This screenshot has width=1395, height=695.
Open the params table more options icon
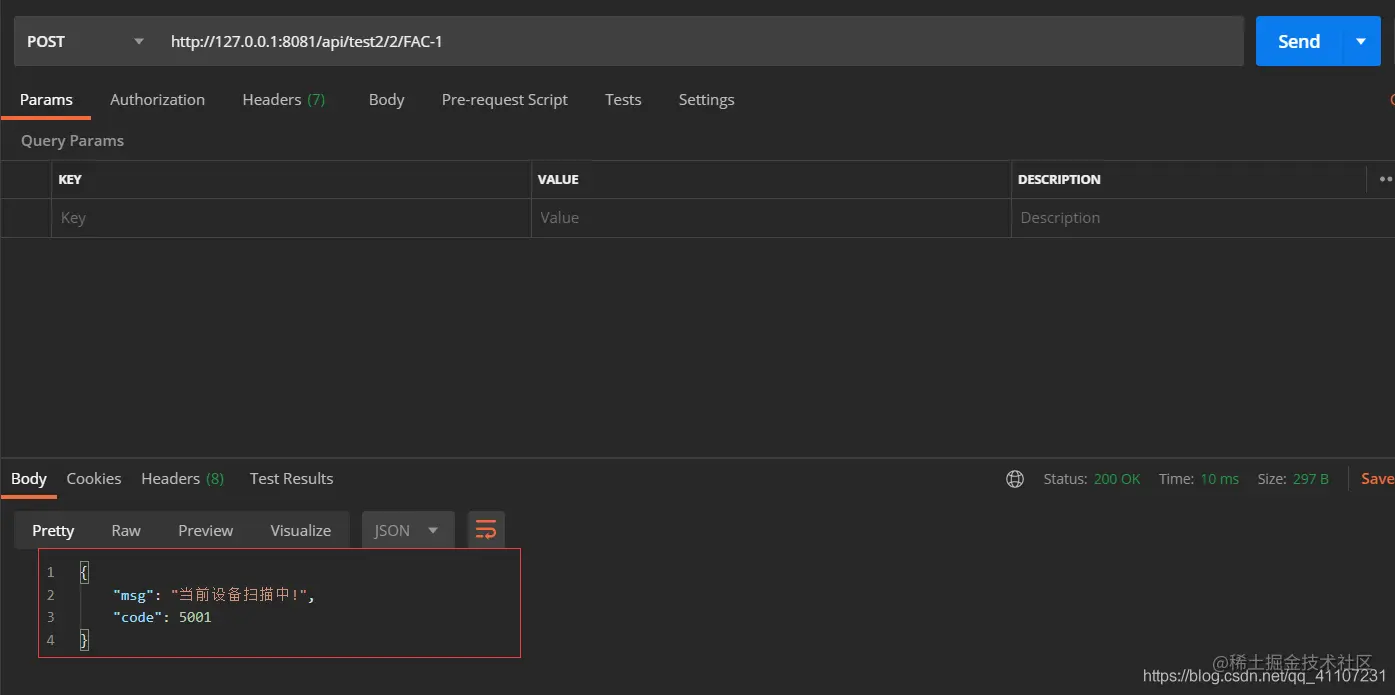[x=1386, y=180]
